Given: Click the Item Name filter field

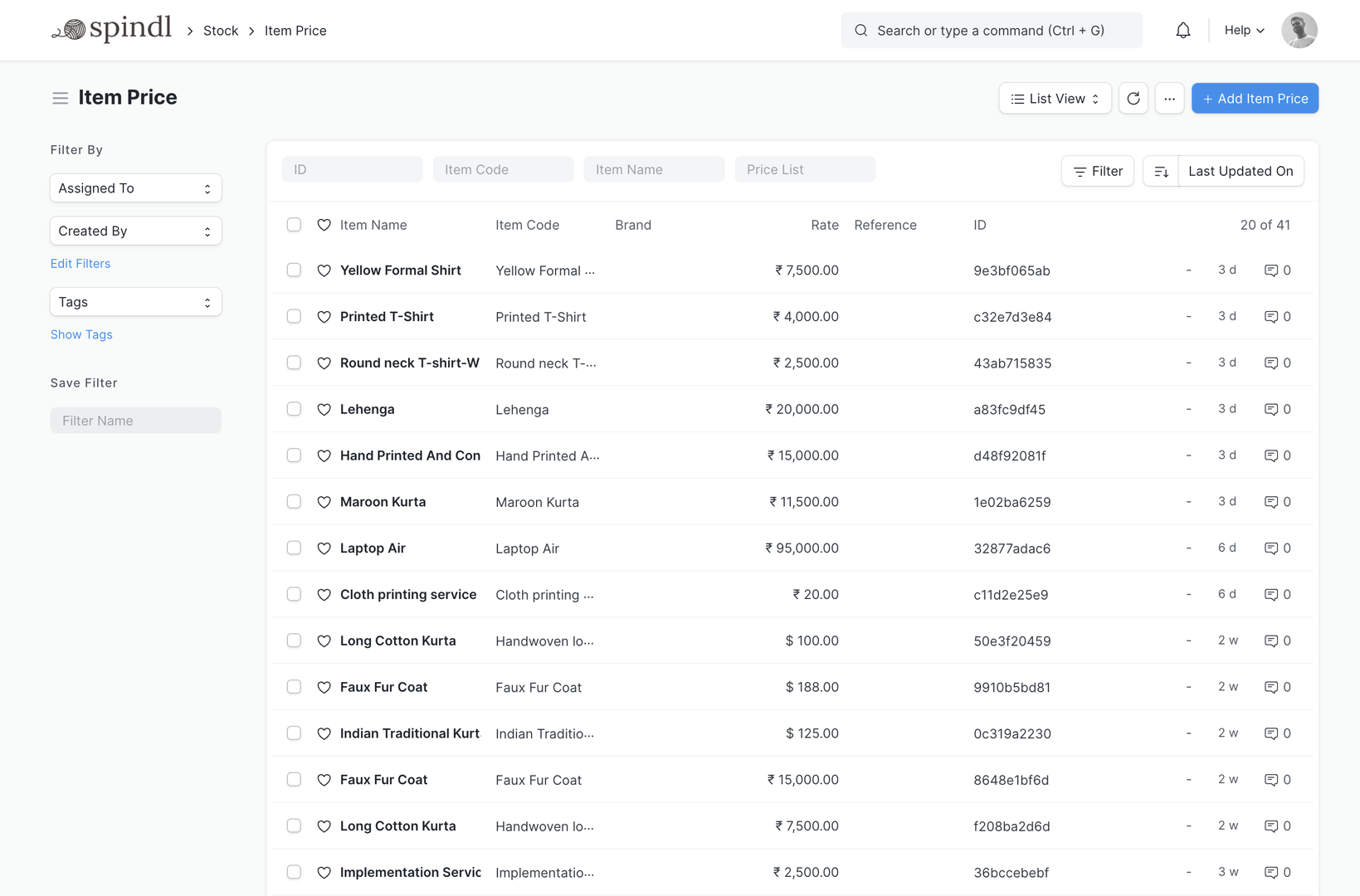Looking at the screenshot, I should pos(654,169).
